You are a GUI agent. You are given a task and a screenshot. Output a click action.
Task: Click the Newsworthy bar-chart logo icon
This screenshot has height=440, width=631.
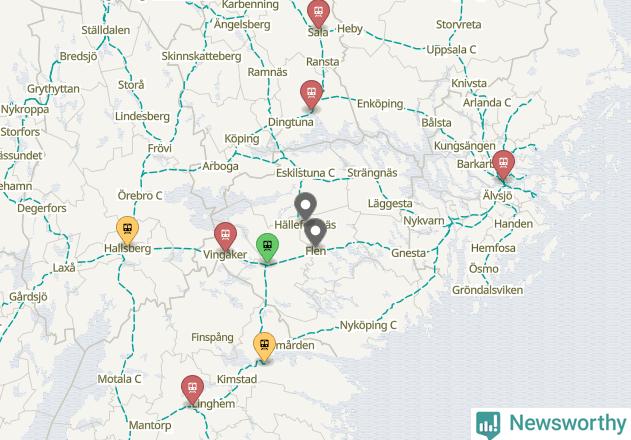(x=488, y=425)
